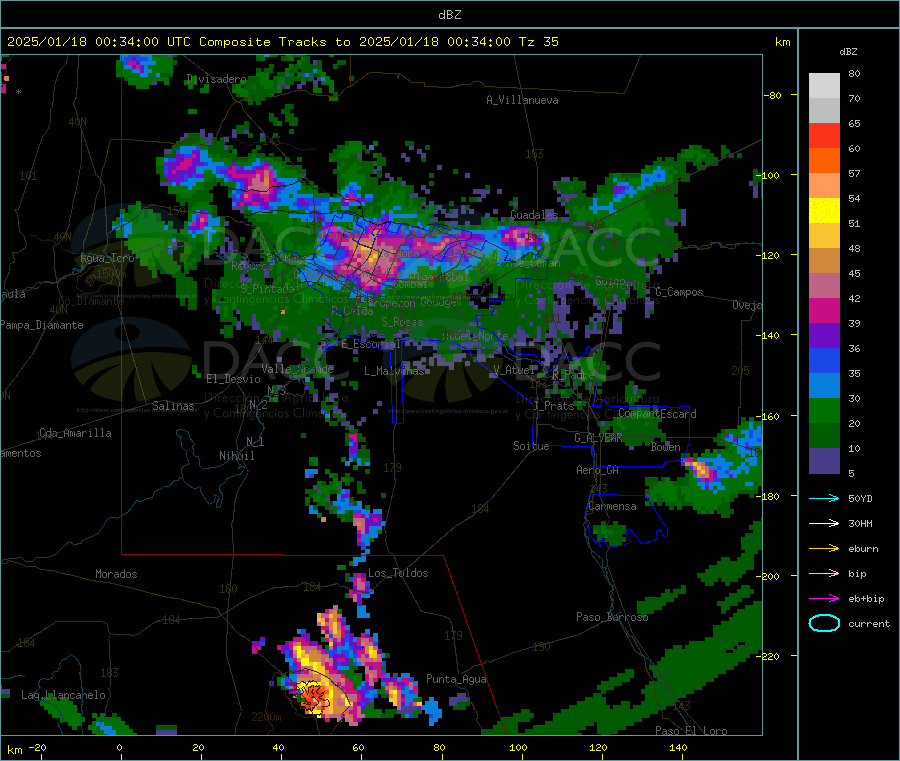Image resolution: width=900 pixels, height=761 pixels.
Task: Click the Los_Toldos map label
Action: click(398, 573)
